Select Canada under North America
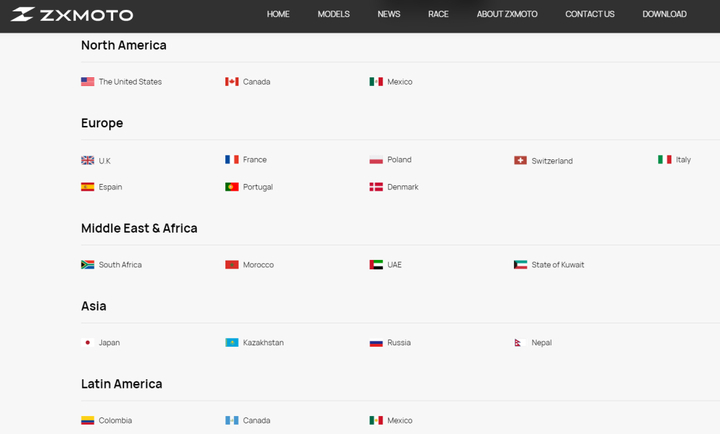This screenshot has width=720, height=434. [x=257, y=82]
